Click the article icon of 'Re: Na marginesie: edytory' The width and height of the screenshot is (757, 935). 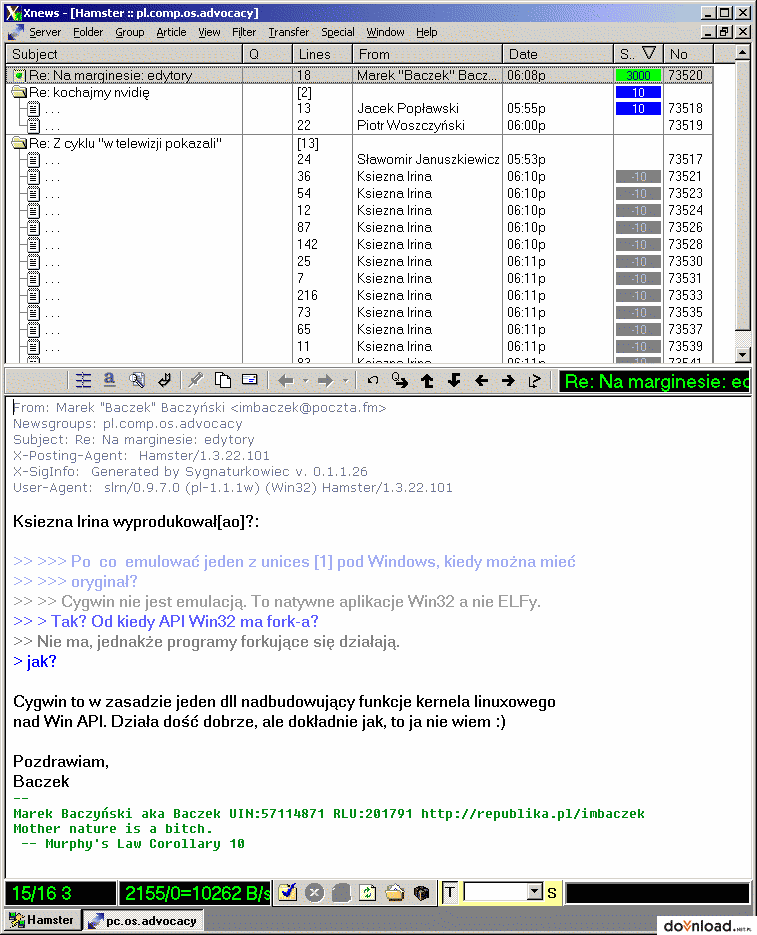coord(20,75)
